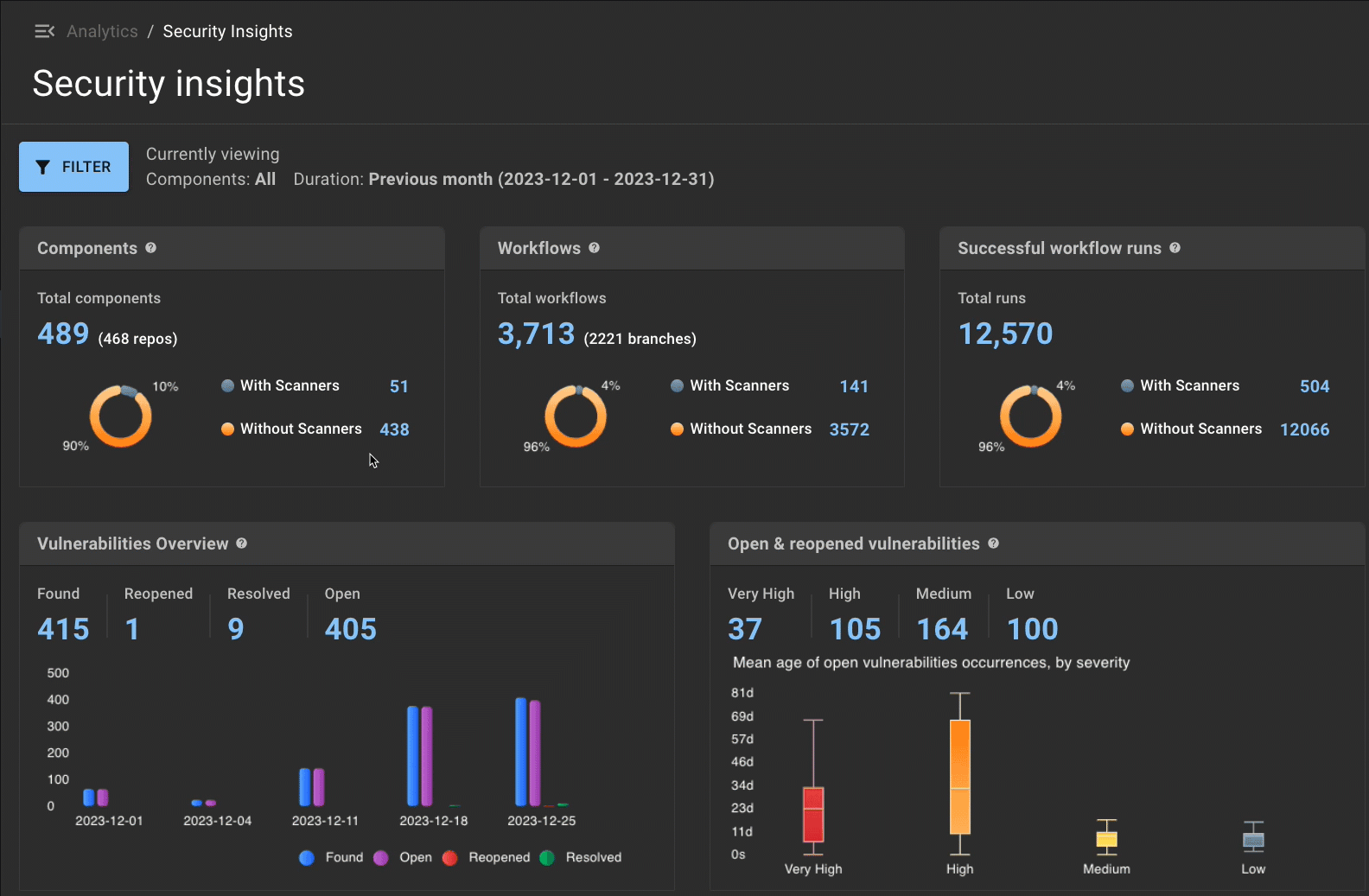Image resolution: width=1369 pixels, height=896 pixels.
Task: Toggle the Found legend item
Action: (331, 857)
